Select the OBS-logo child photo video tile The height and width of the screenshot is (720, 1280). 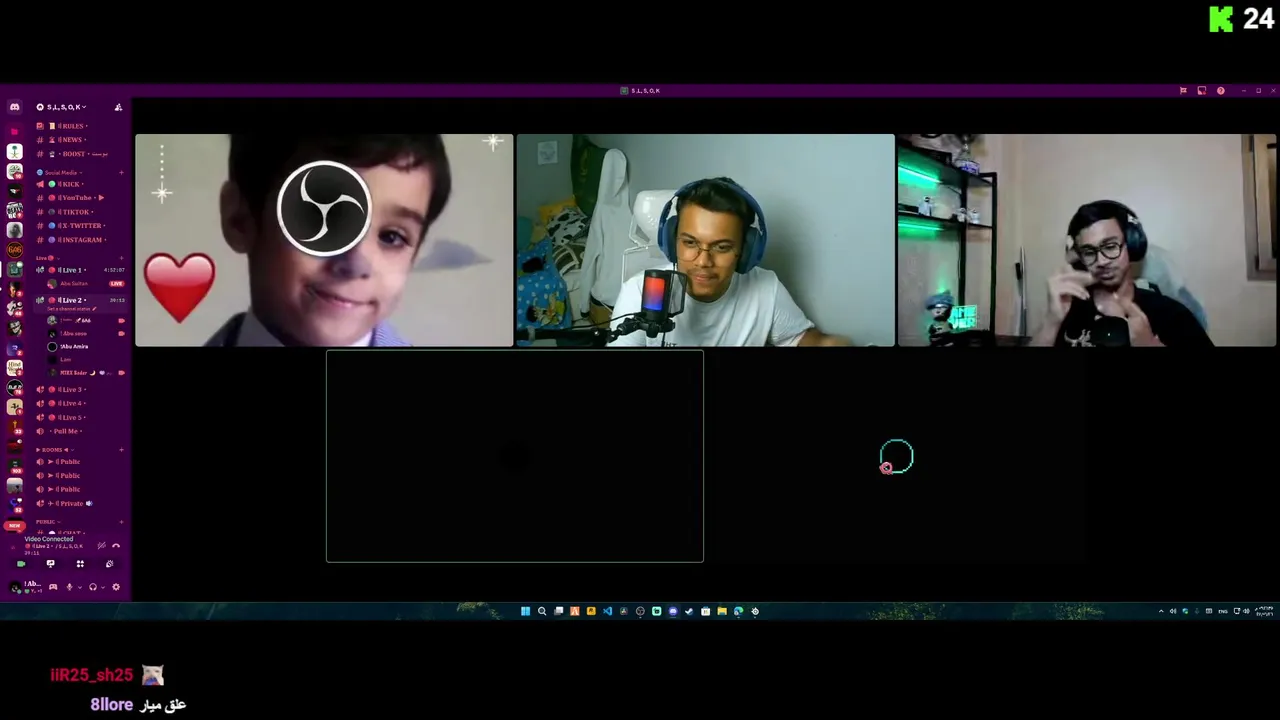[x=324, y=240]
